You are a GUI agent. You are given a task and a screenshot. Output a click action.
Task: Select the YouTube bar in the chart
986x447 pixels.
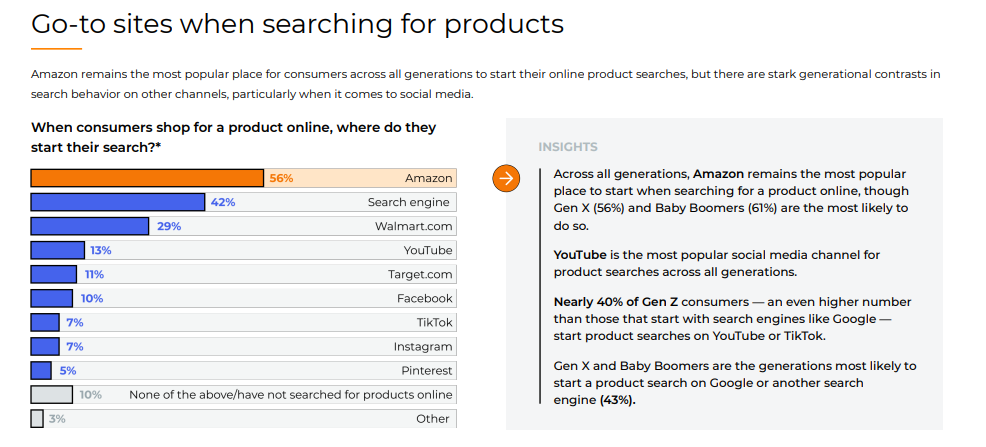[x=57, y=250]
